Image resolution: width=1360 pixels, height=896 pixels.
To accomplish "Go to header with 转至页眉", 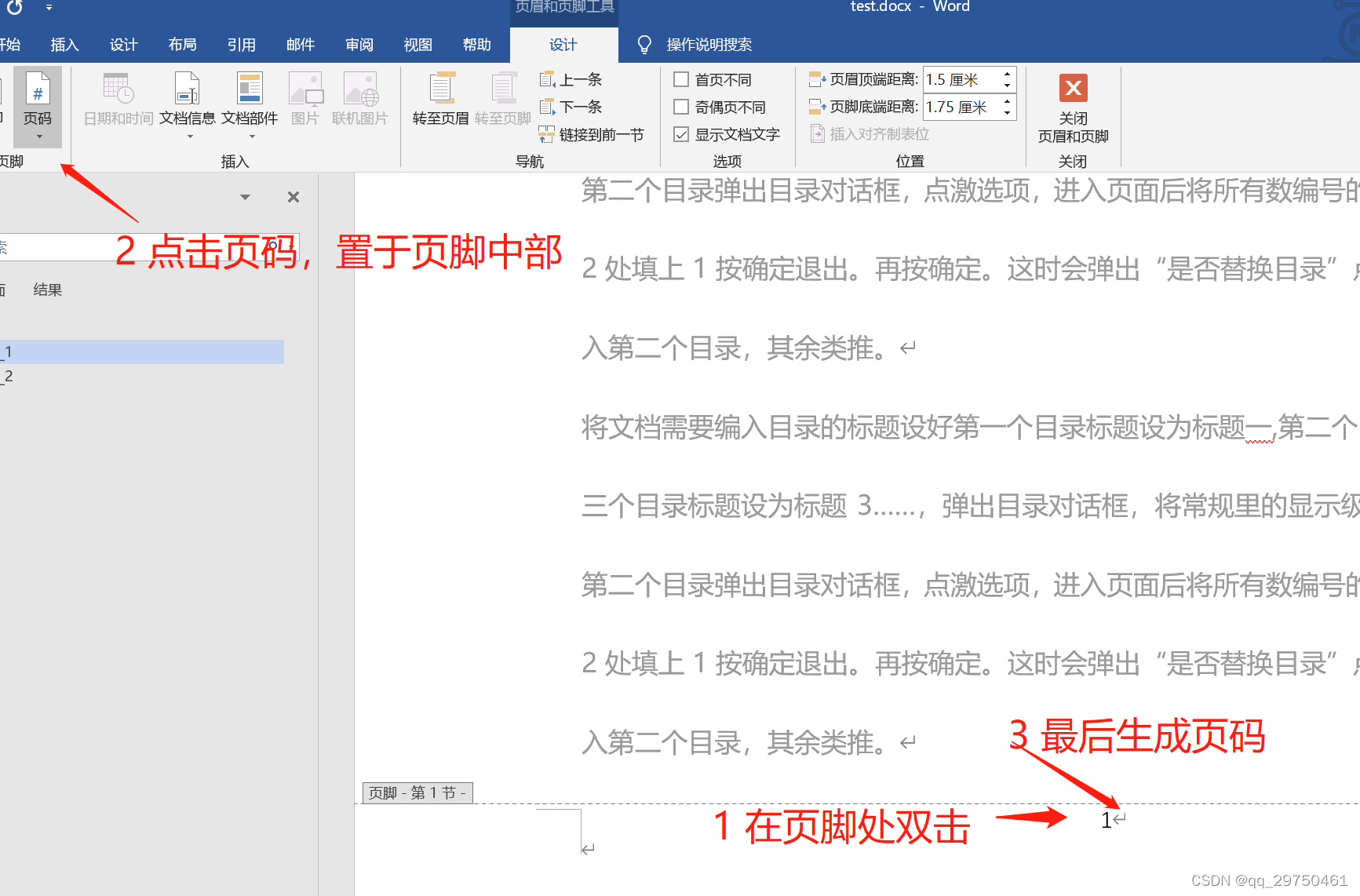I will tap(440, 100).
